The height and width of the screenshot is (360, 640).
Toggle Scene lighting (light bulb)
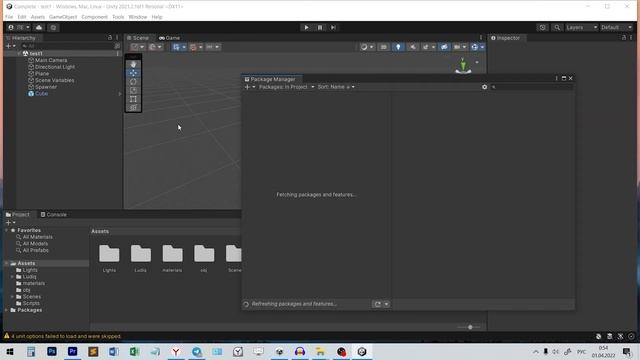tap(398, 47)
